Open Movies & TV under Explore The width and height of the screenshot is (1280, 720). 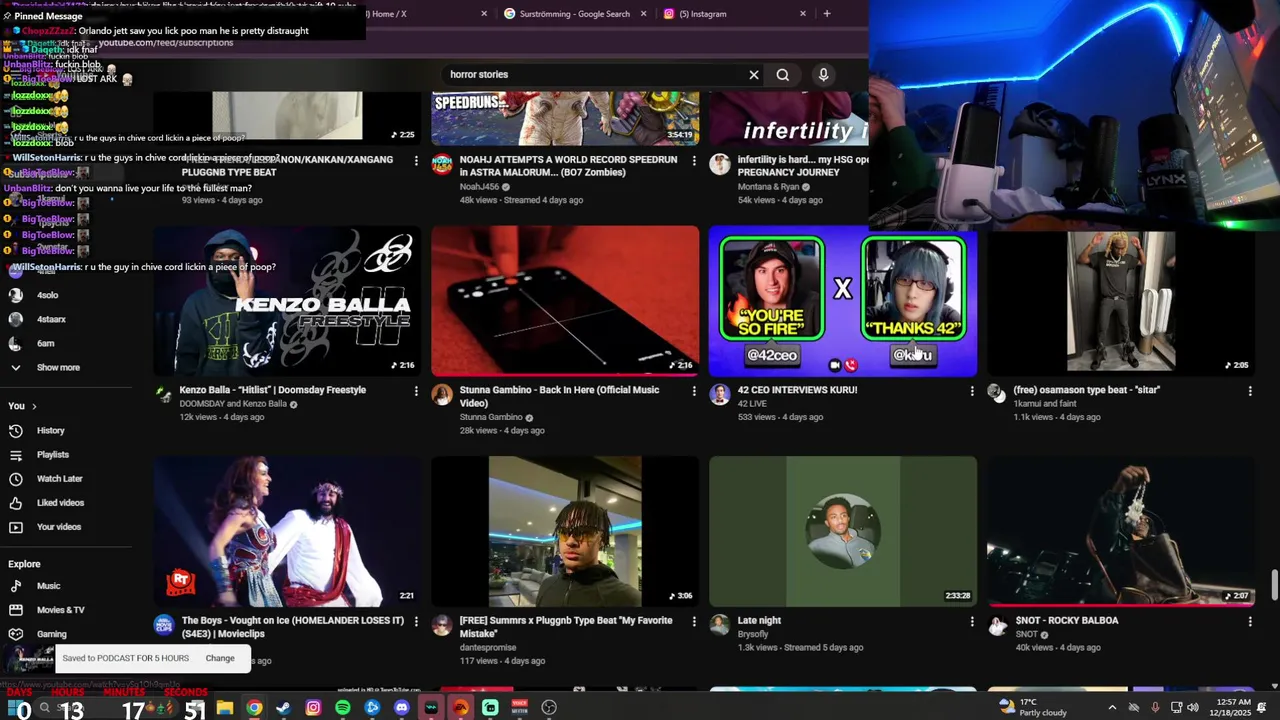pos(60,610)
